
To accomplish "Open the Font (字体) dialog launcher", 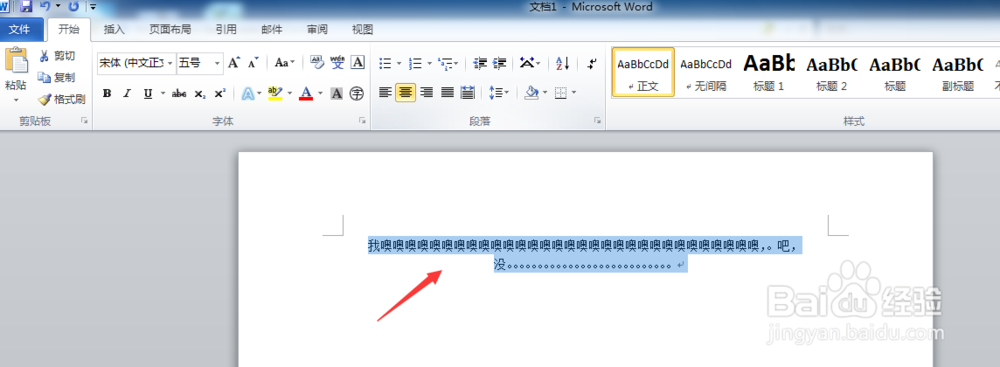I will click(362, 120).
